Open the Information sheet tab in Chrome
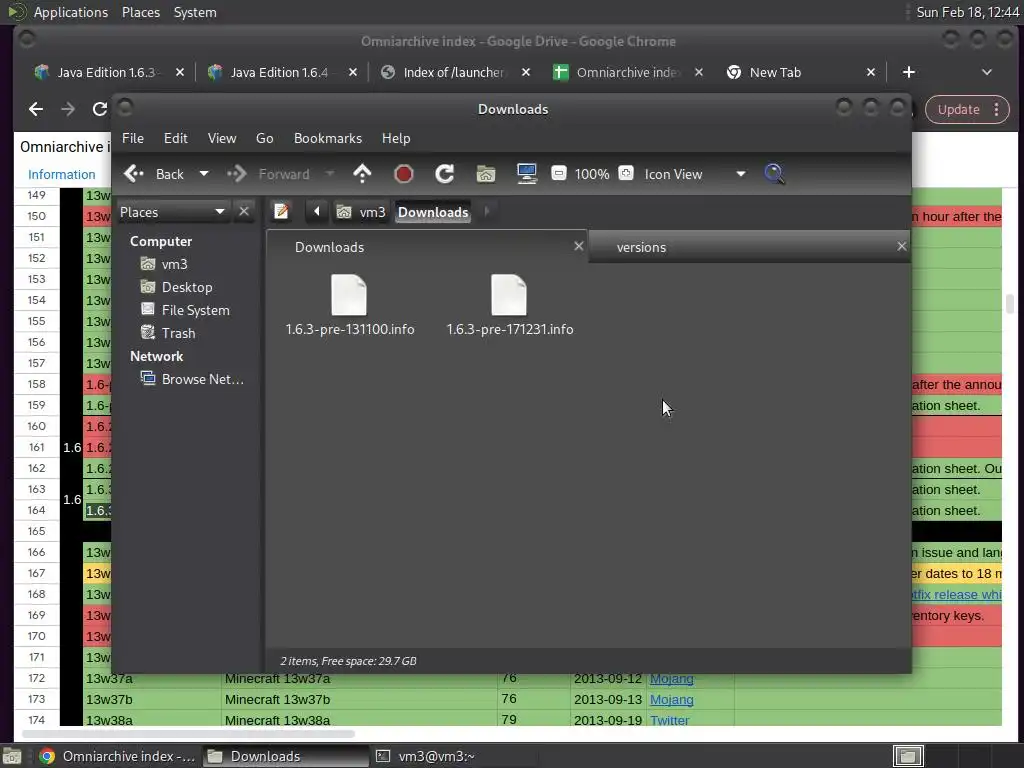 [x=61, y=174]
